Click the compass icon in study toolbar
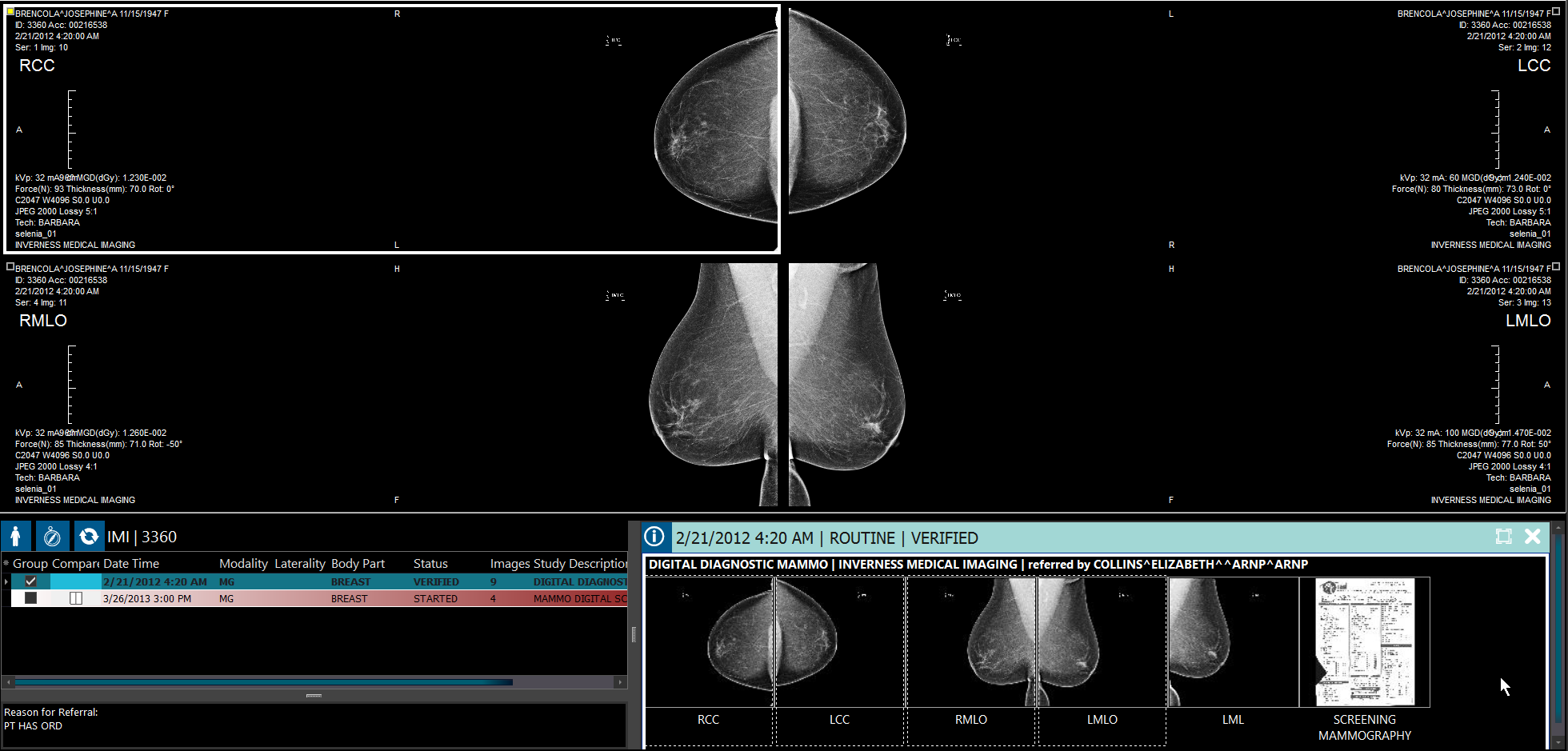This screenshot has height=751, width=1568. [53, 537]
